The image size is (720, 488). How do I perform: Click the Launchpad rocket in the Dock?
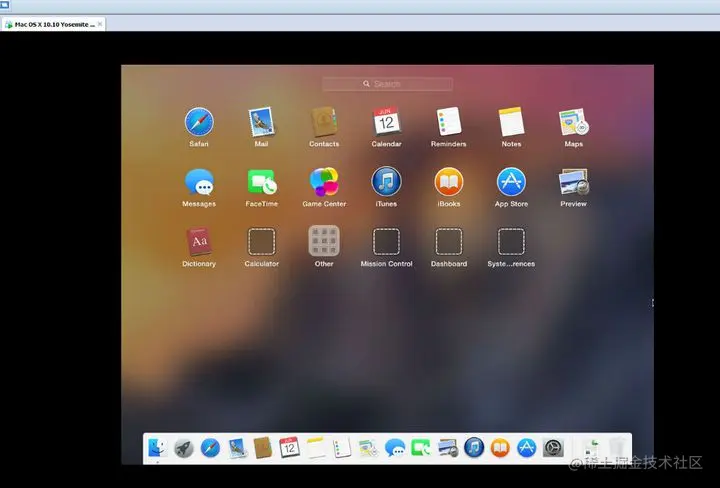click(184, 448)
